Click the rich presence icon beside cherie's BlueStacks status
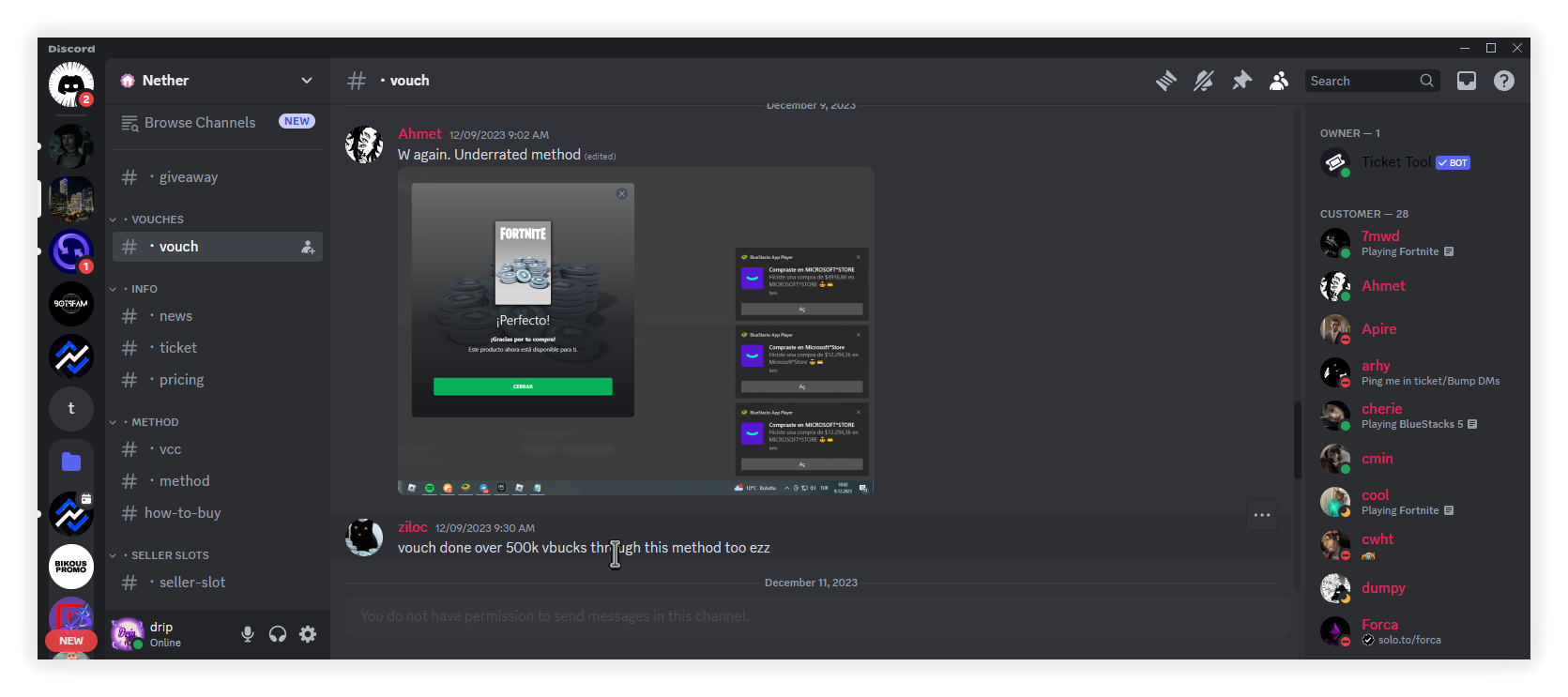Viewport: 1568px width, 697px height. [x=1472, y=424]
